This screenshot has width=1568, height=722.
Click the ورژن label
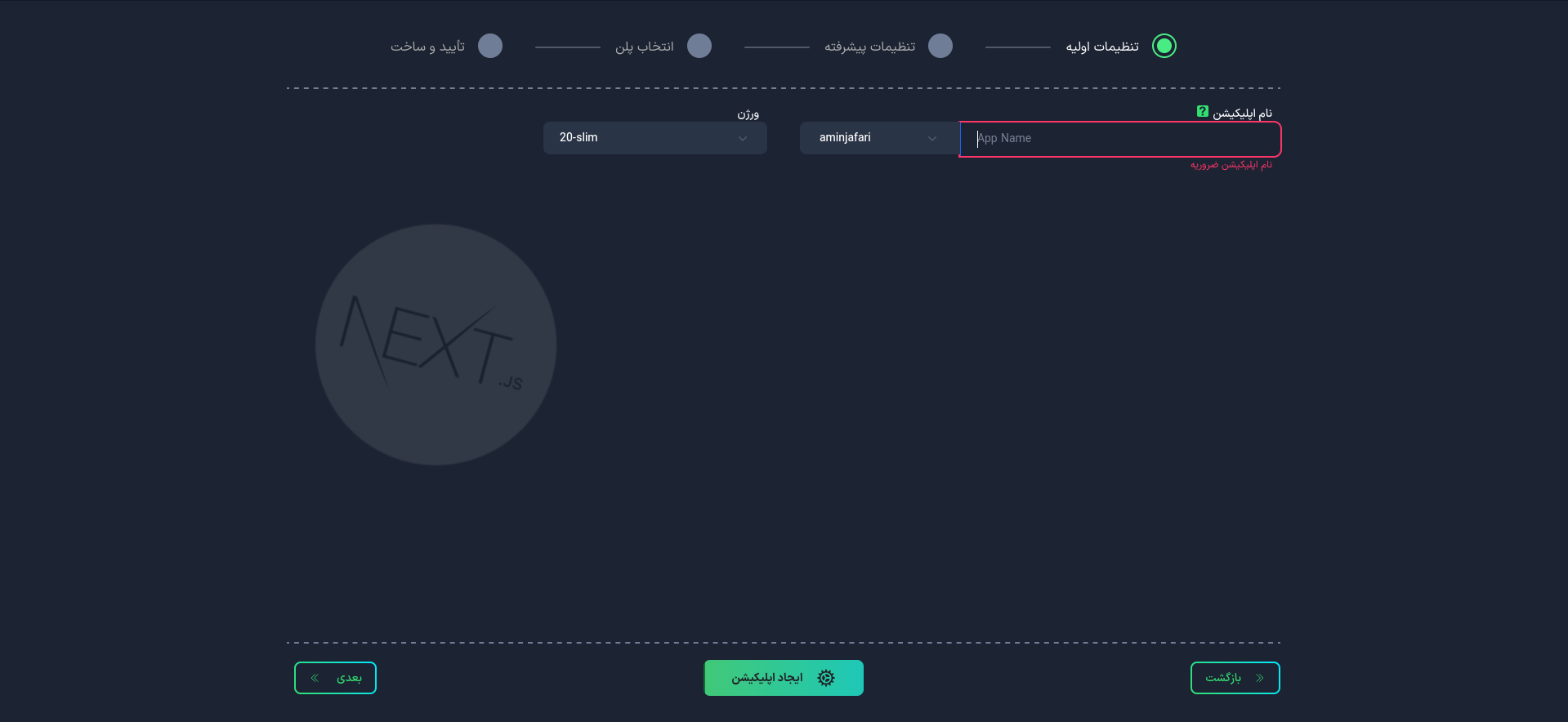click(x=748, y=114)
